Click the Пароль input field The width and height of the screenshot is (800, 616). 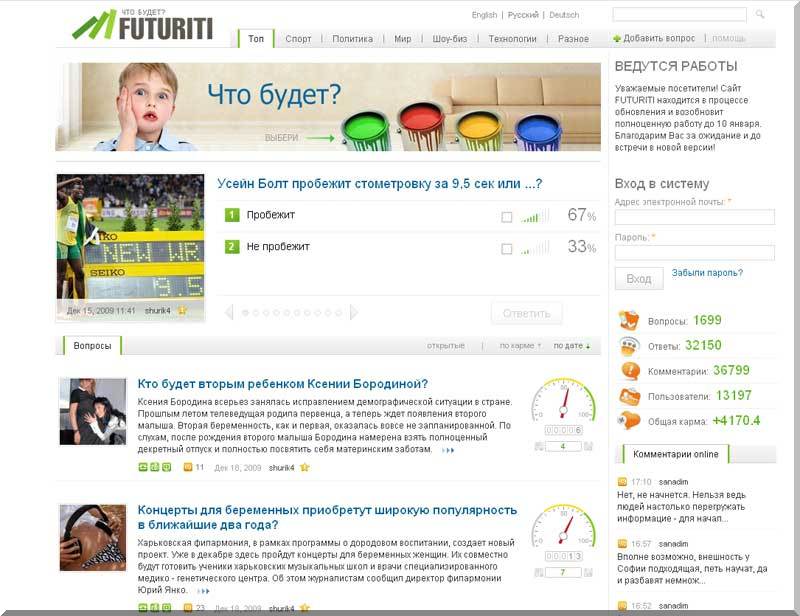694,252
